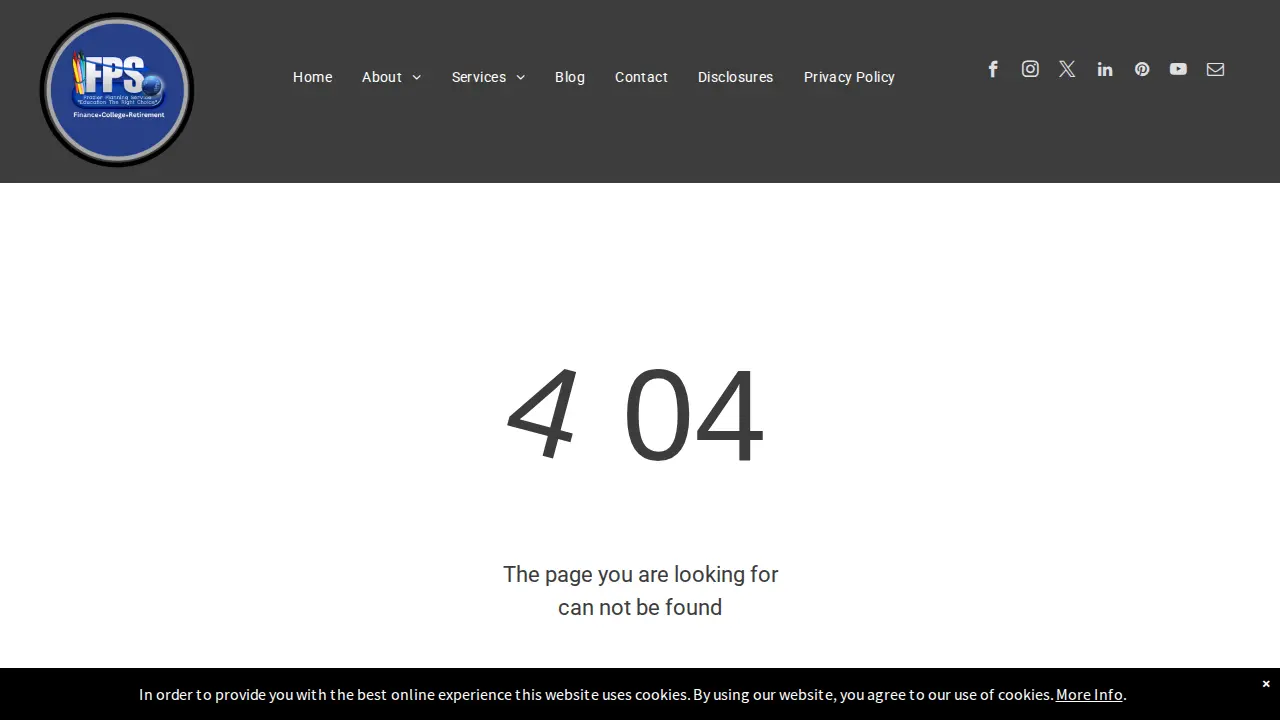Open the X (Twitter) social icon

[1067, 69]
